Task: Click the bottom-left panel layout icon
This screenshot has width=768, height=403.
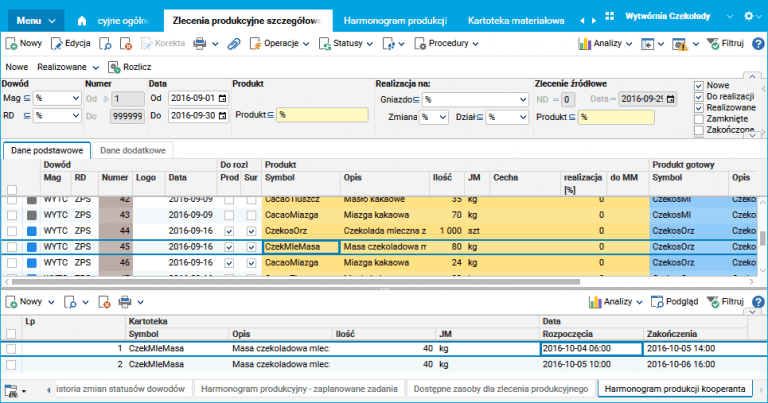Action: coord(11,390)
